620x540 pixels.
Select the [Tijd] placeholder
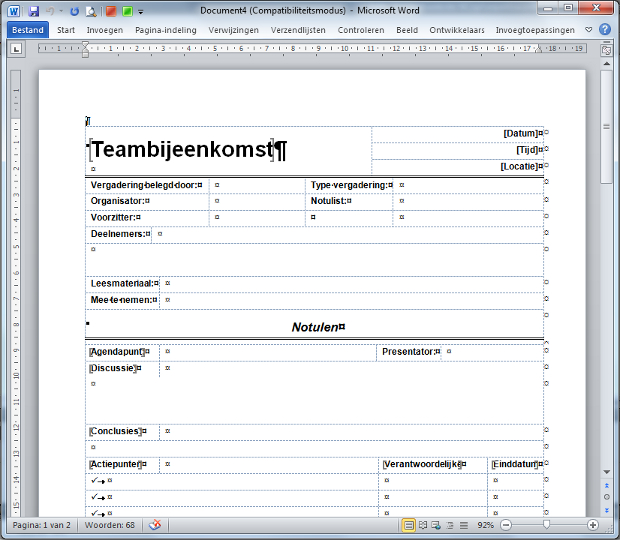coord(527,150)
